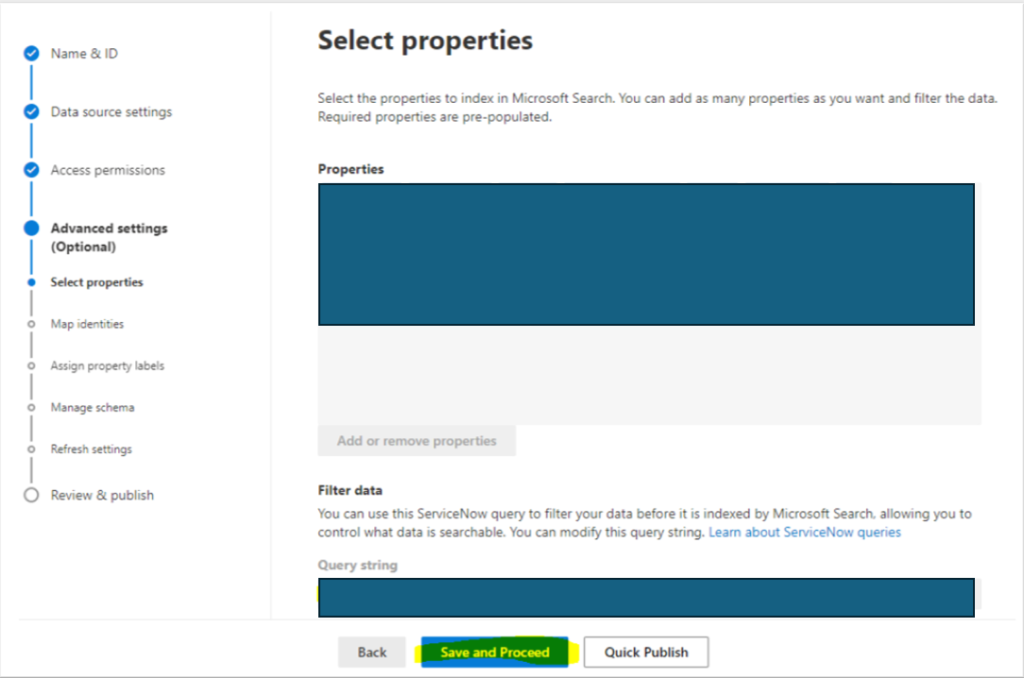Viewport: 1024px width, 678px height.
Task: Click the empty circle next to Map identities
Action: tap(31, 324)
